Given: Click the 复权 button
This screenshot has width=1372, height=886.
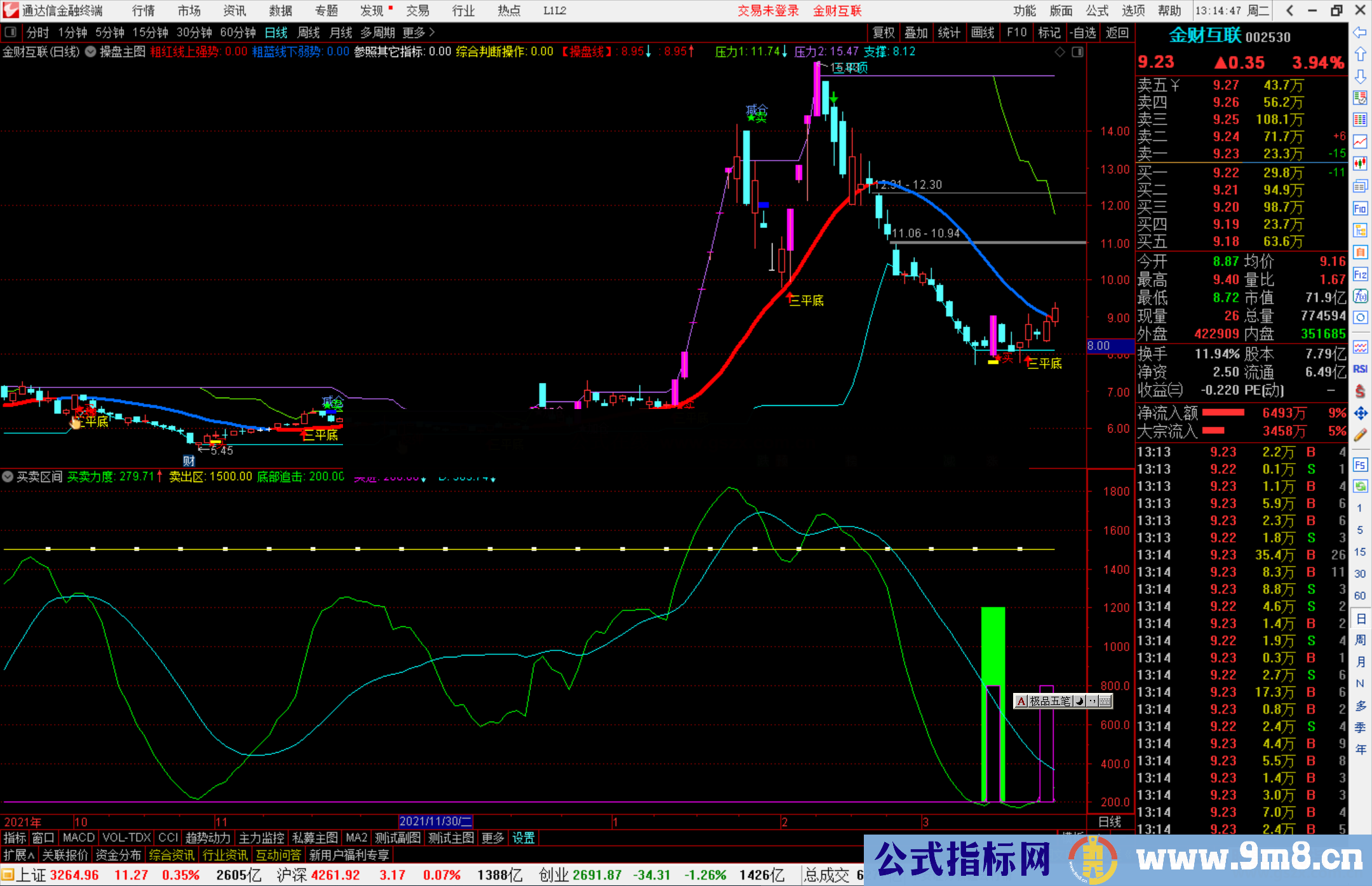Looking at the screenshot, I should (x=883, y=32).
